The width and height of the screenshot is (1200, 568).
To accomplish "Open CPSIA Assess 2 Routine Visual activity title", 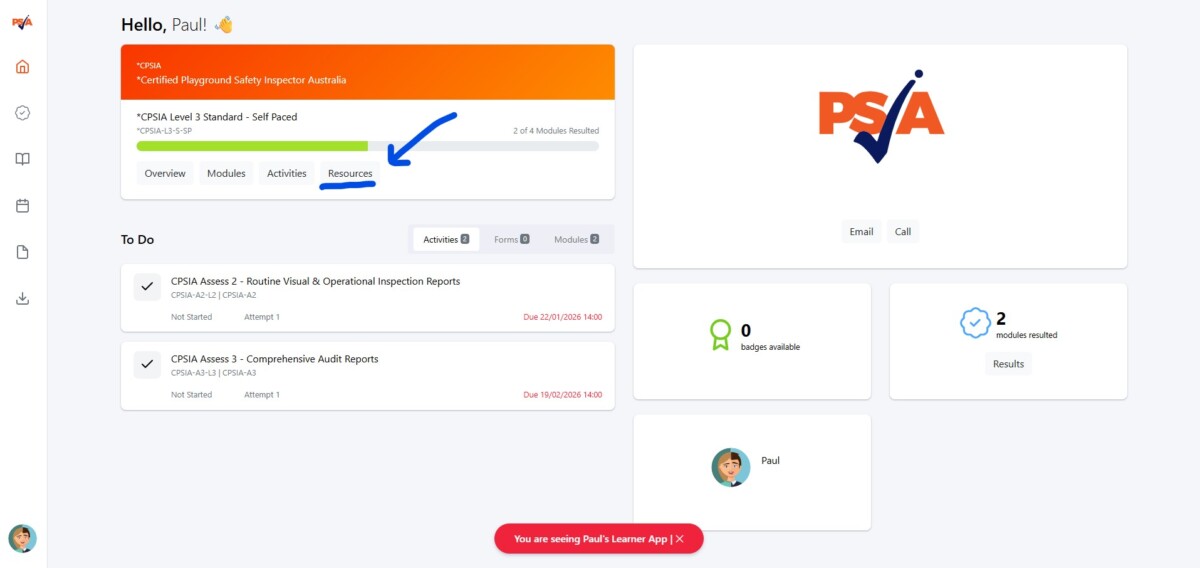I will pos(315,281).
